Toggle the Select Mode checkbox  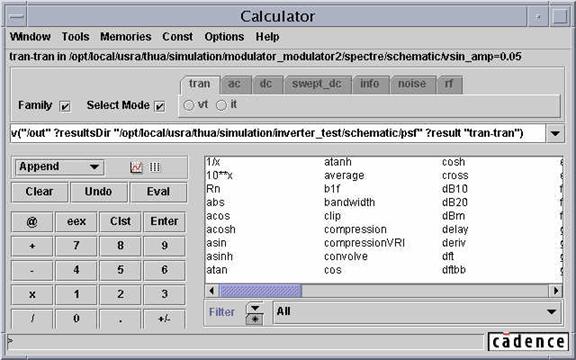(x=160, y=107)
